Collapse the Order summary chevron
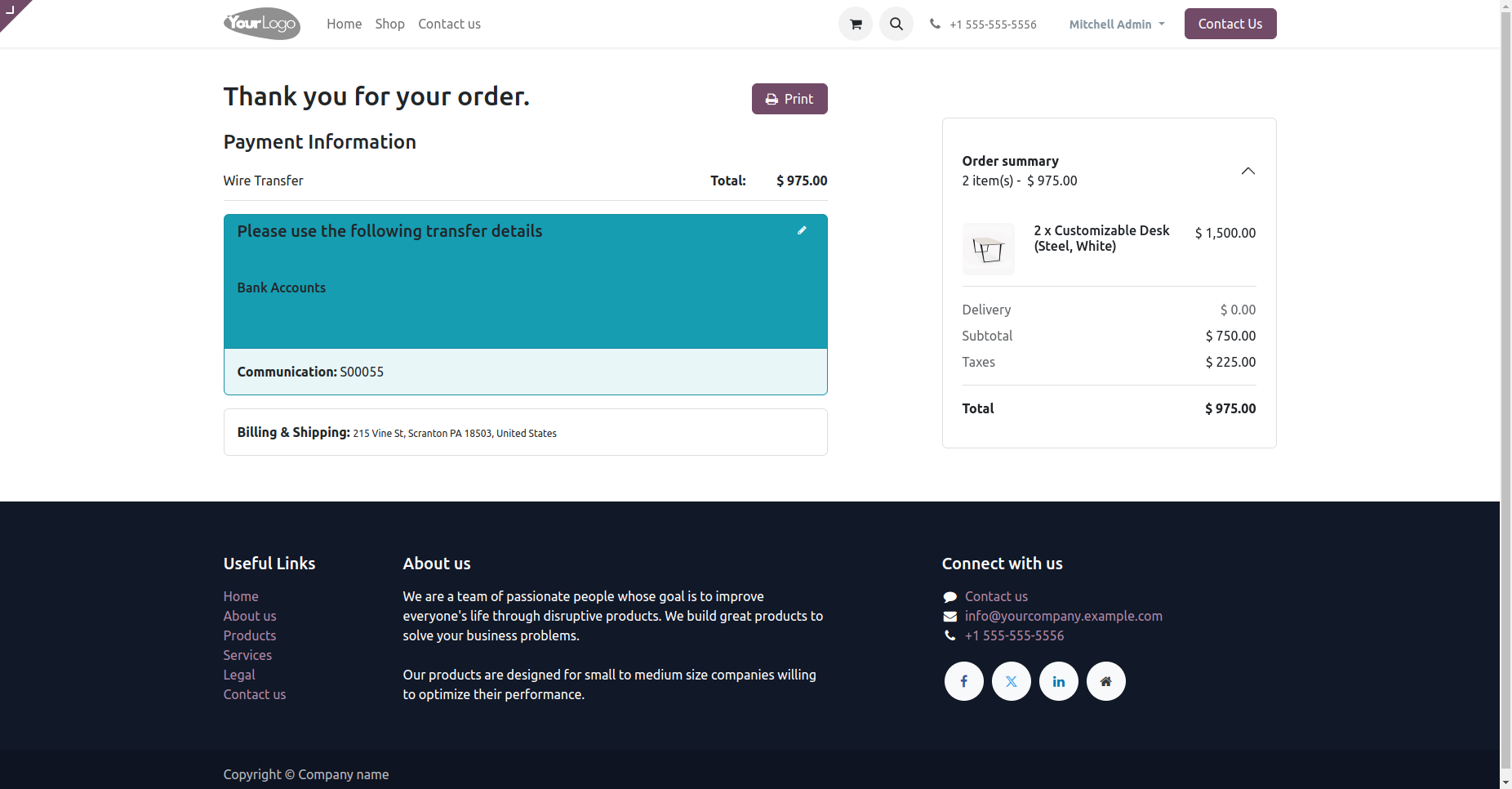The height and width of the screenshot is (789, 1512). (1247, 171)
